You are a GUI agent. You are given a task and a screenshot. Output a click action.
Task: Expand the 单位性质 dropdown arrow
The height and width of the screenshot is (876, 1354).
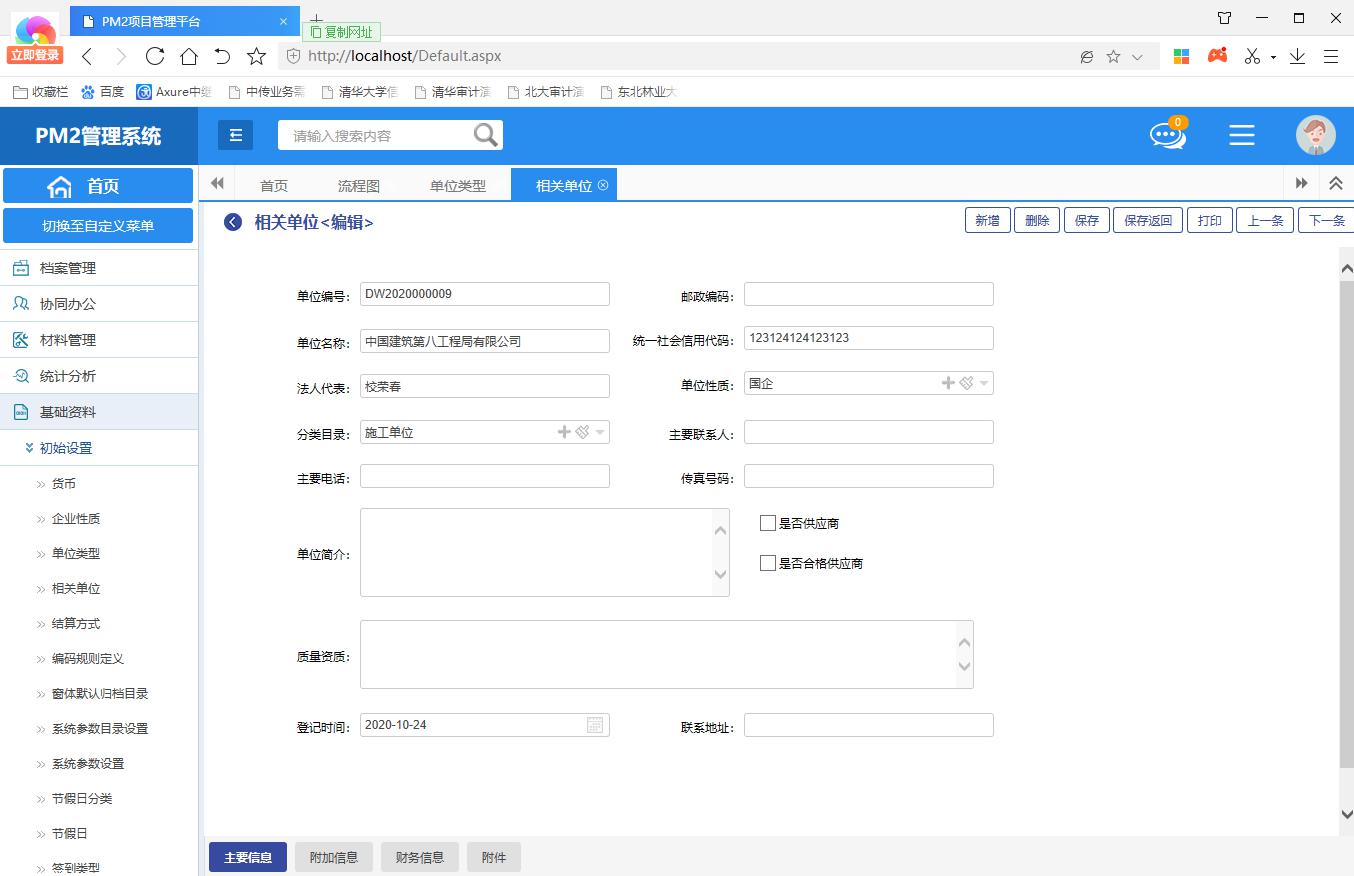tap(984, 383)
